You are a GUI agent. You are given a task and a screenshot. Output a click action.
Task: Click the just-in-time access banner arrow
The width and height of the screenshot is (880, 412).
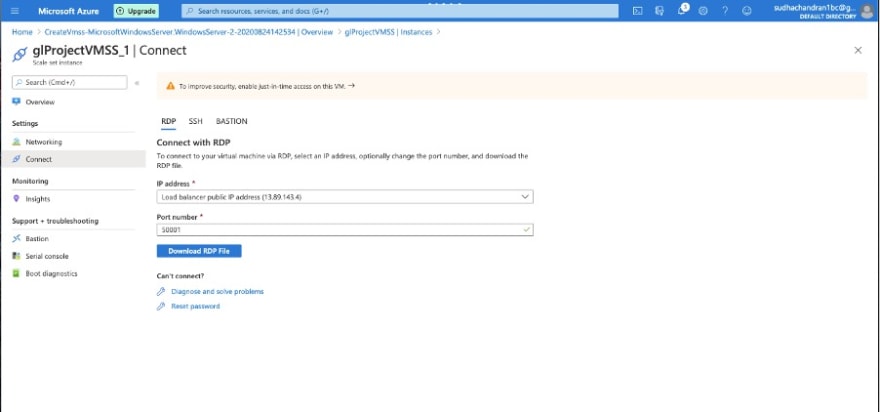[x=351, y=86]
